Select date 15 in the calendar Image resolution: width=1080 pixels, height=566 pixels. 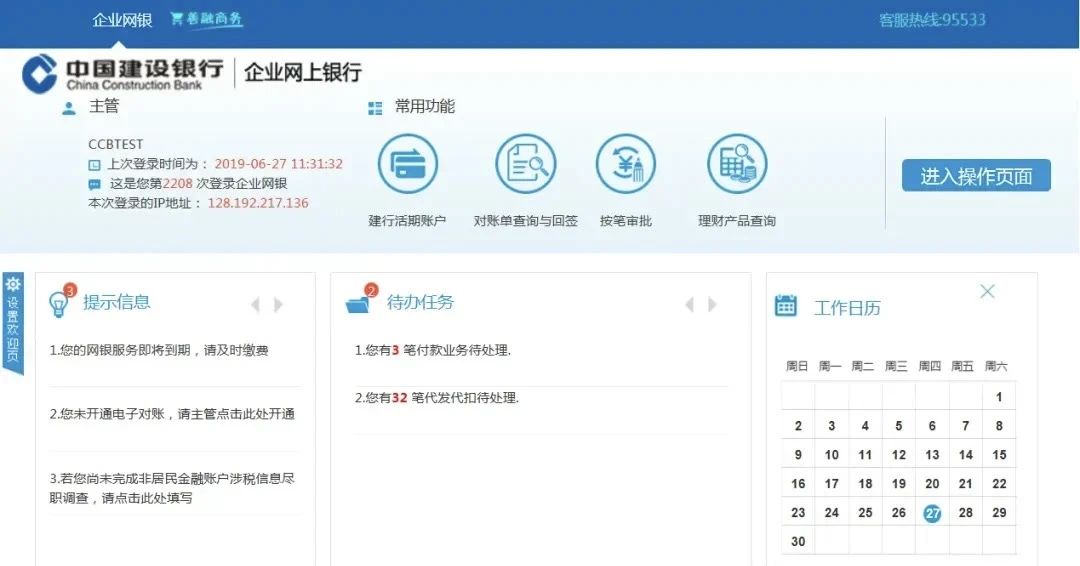coord(999,455)
